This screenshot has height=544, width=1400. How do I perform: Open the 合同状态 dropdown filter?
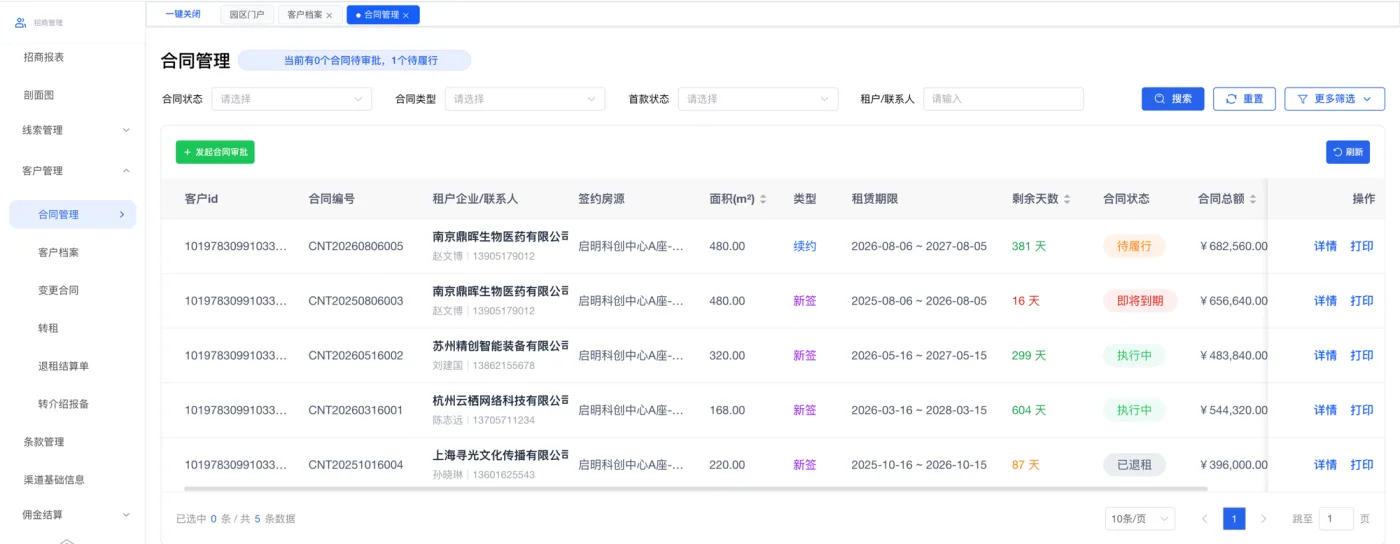point(291,99)
